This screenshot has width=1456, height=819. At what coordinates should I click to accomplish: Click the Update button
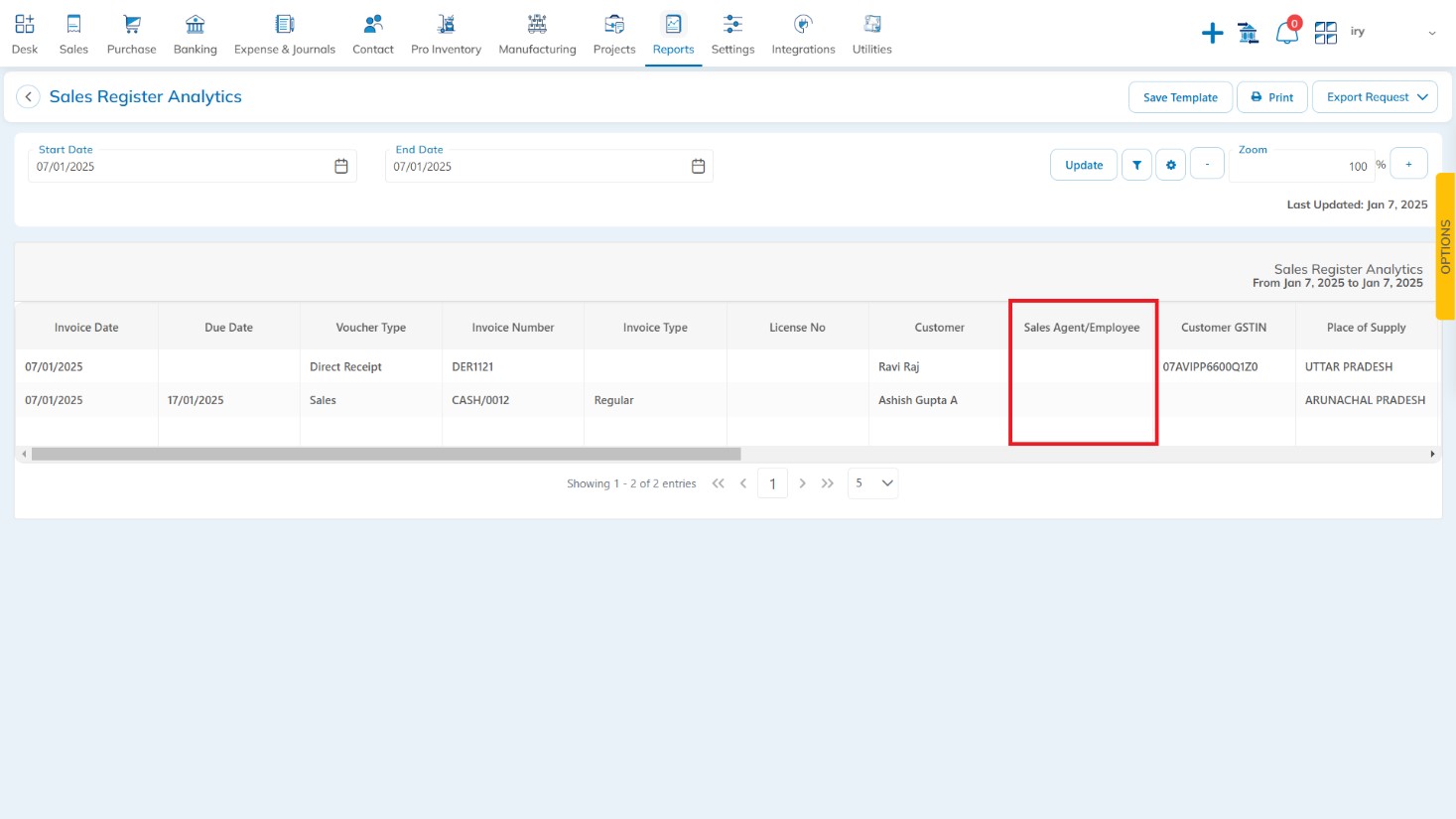1084,165
